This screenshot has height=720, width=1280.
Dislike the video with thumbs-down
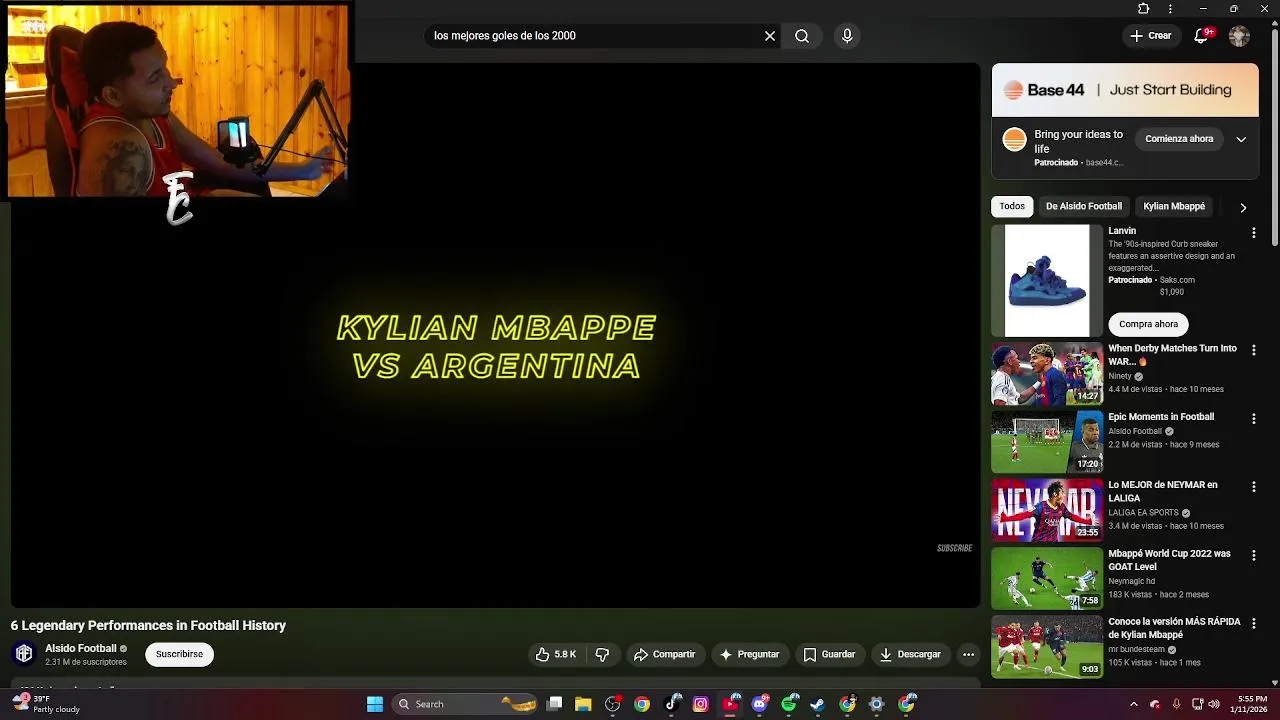click(602, 654)
